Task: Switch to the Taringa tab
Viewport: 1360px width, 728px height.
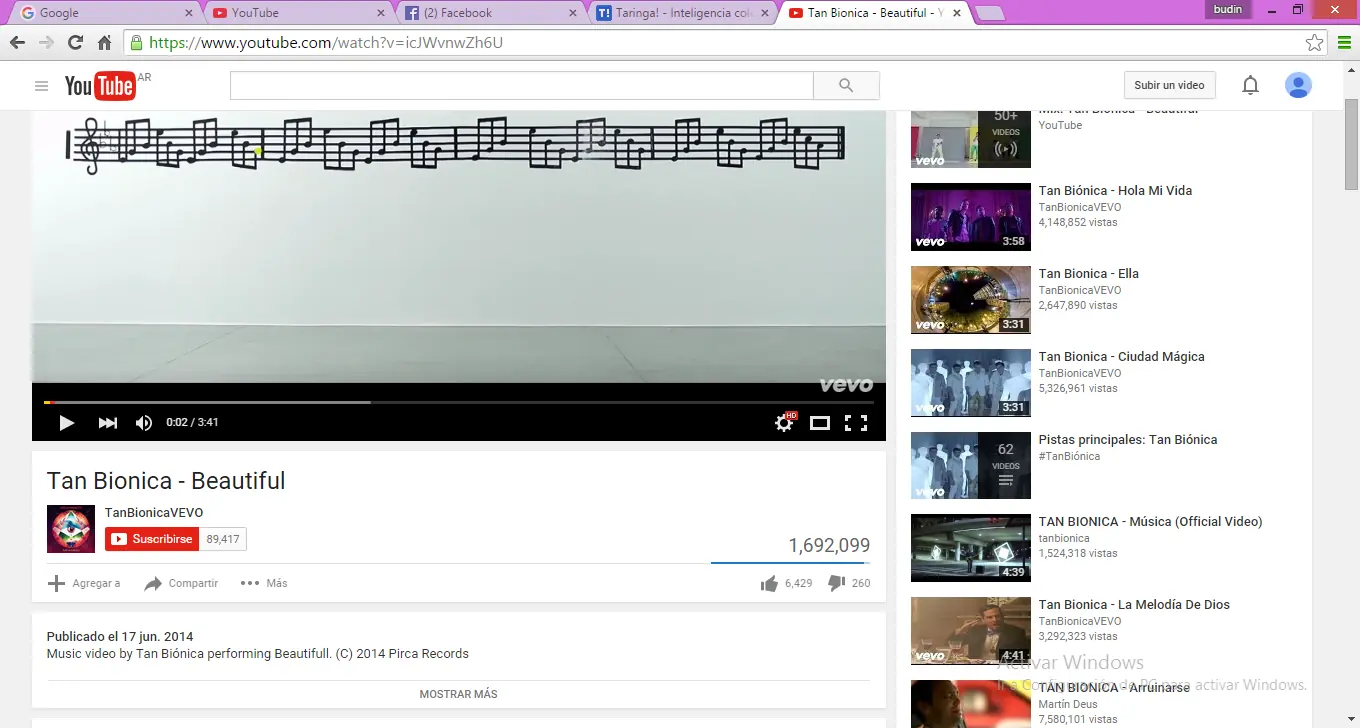Action: coord(681,13)
